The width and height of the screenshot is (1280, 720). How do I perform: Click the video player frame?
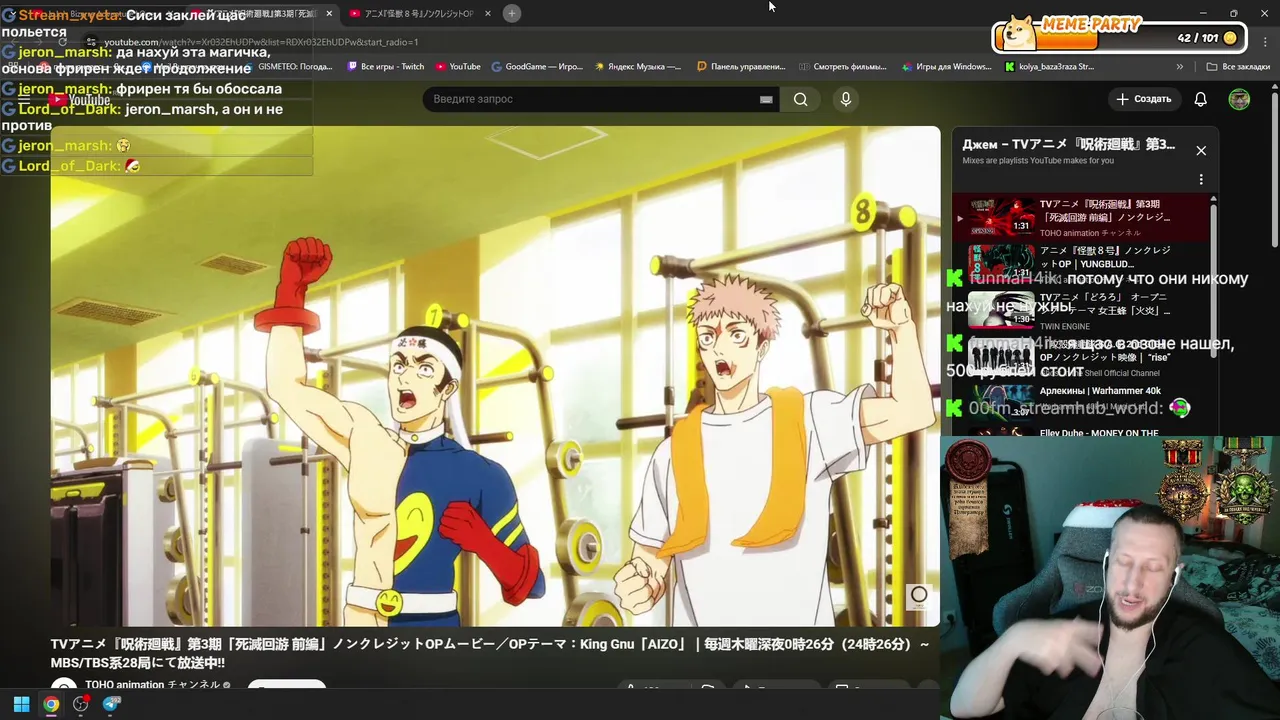tap(495, 376)
